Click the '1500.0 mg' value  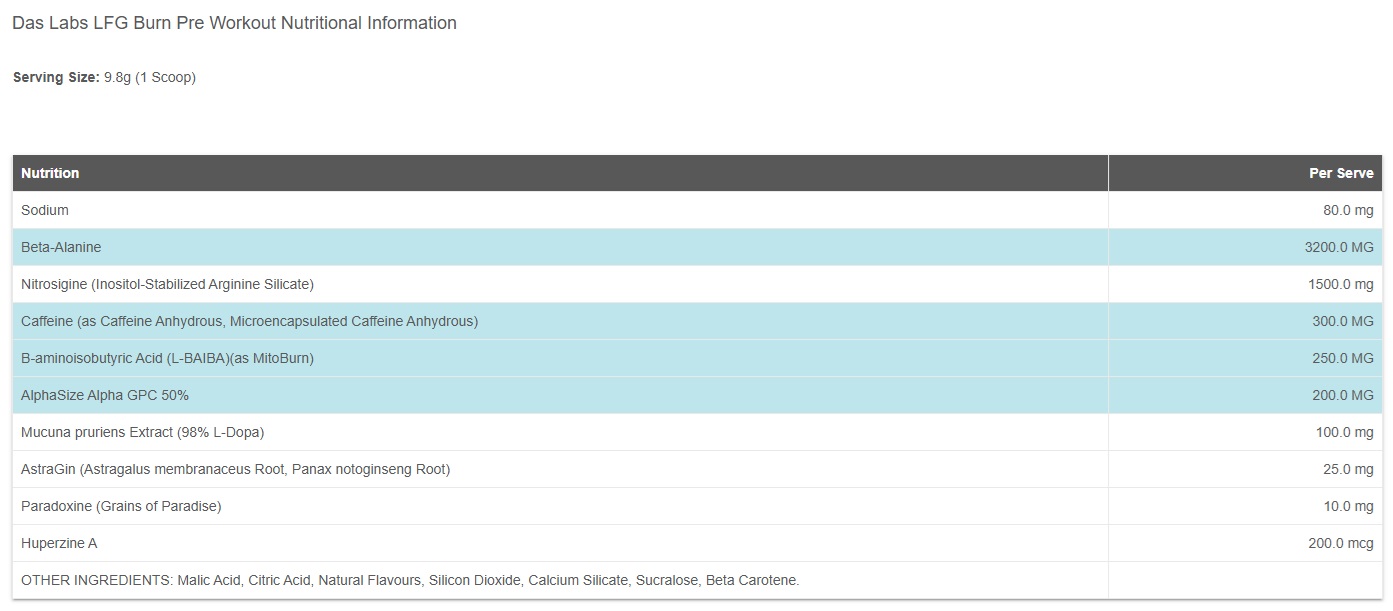1341,284
